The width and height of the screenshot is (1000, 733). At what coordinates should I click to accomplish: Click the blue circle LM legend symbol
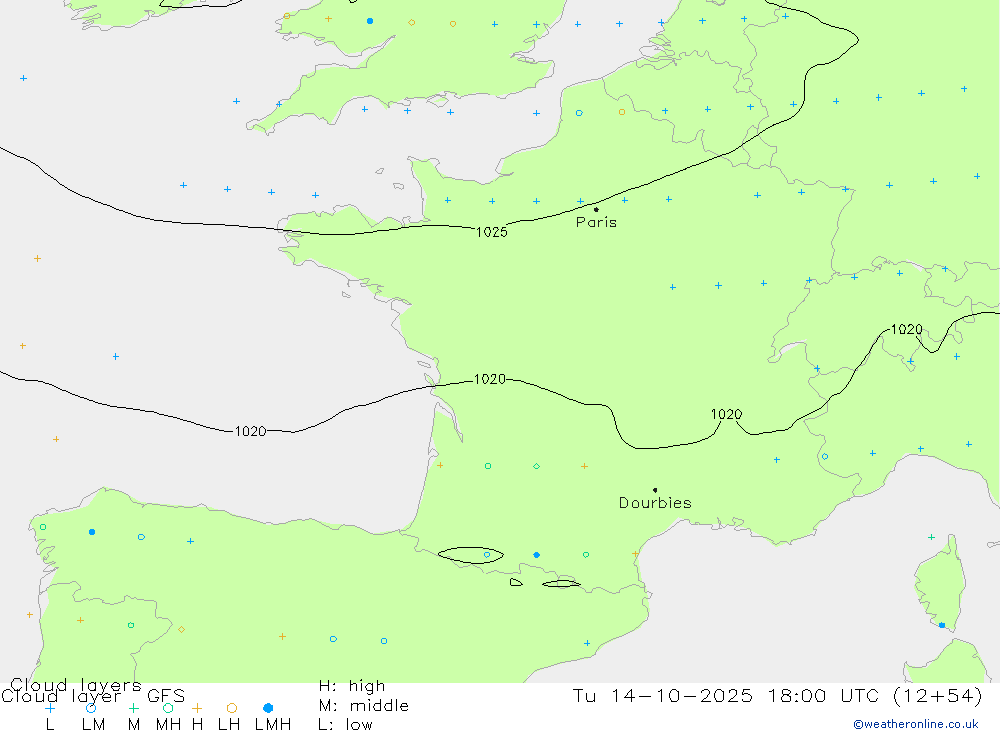(91, 708)
